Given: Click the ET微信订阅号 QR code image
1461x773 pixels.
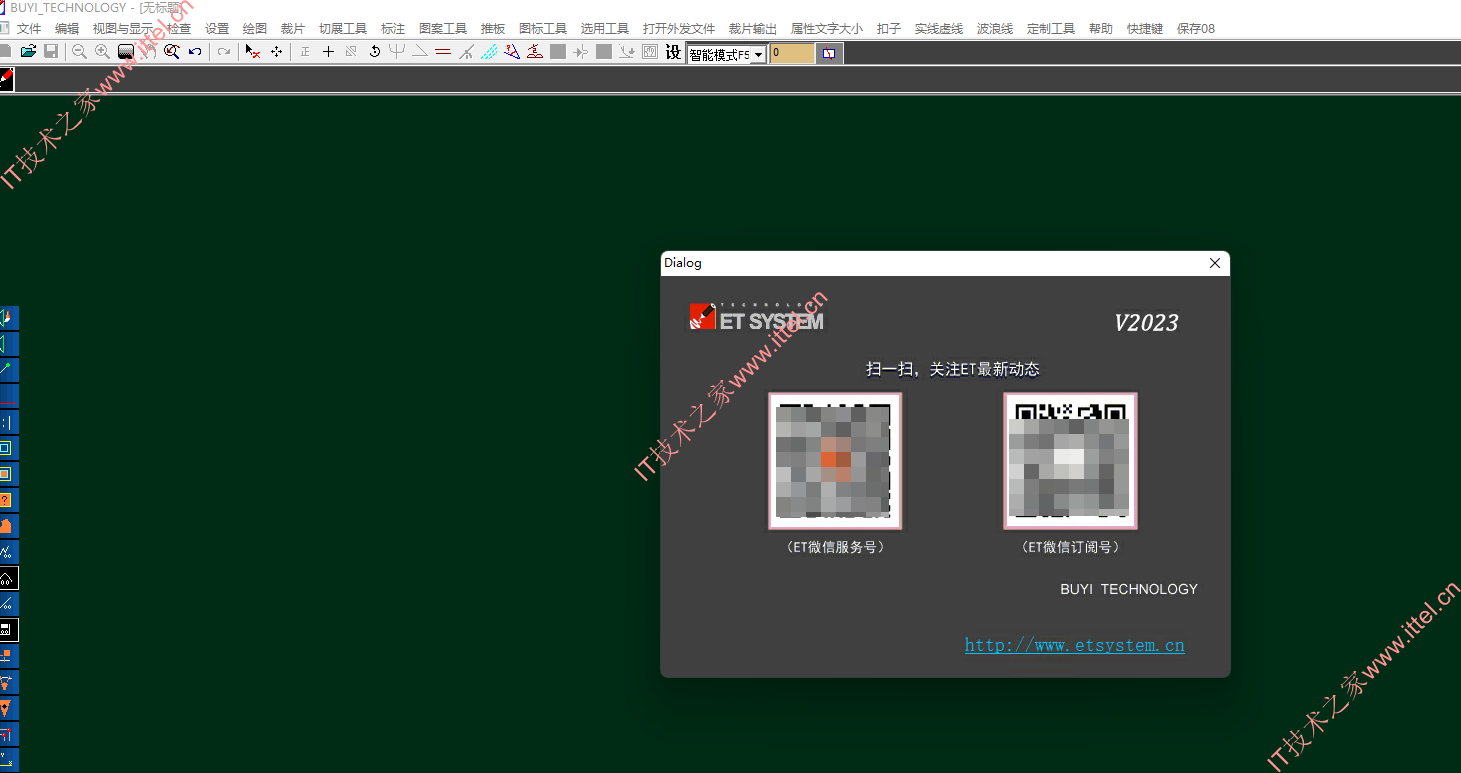Looking at the screenshot, I should click(1070, 461).
